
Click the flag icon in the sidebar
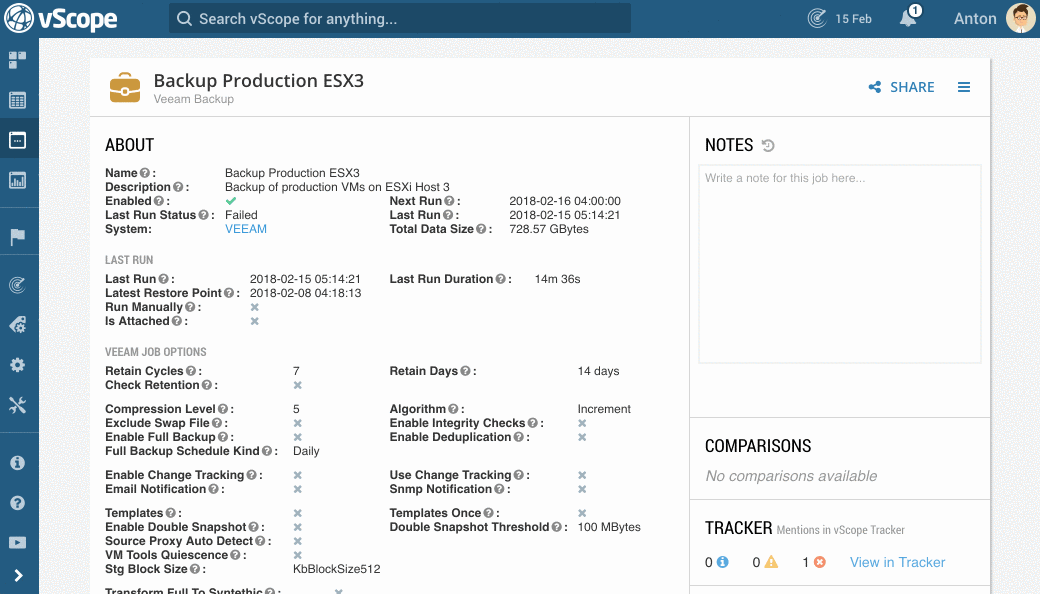[x=17, y=236]
